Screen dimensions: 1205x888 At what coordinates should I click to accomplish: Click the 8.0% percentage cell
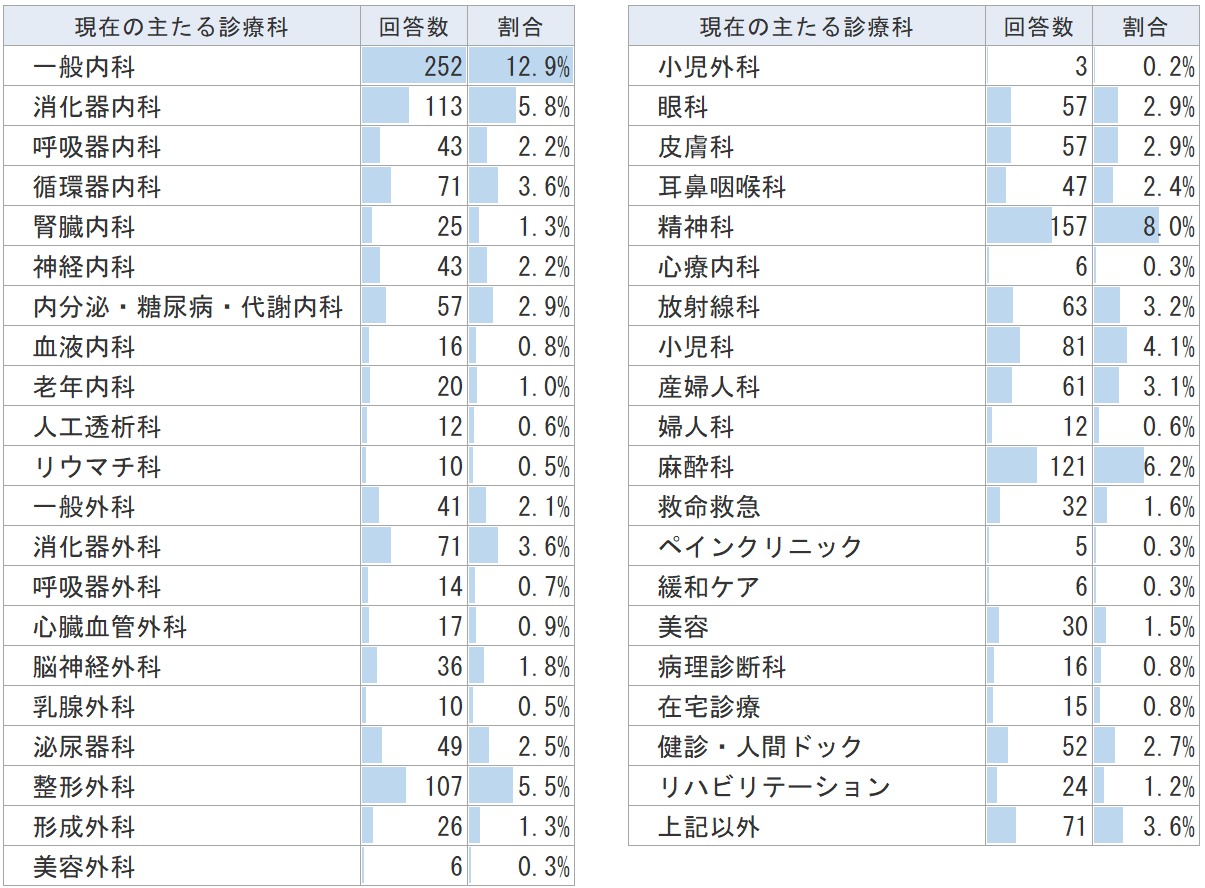coord(1145,227)
